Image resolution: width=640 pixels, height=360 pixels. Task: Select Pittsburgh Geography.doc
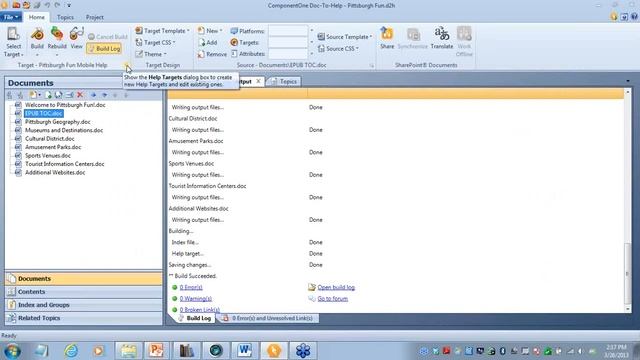[58, 122]
